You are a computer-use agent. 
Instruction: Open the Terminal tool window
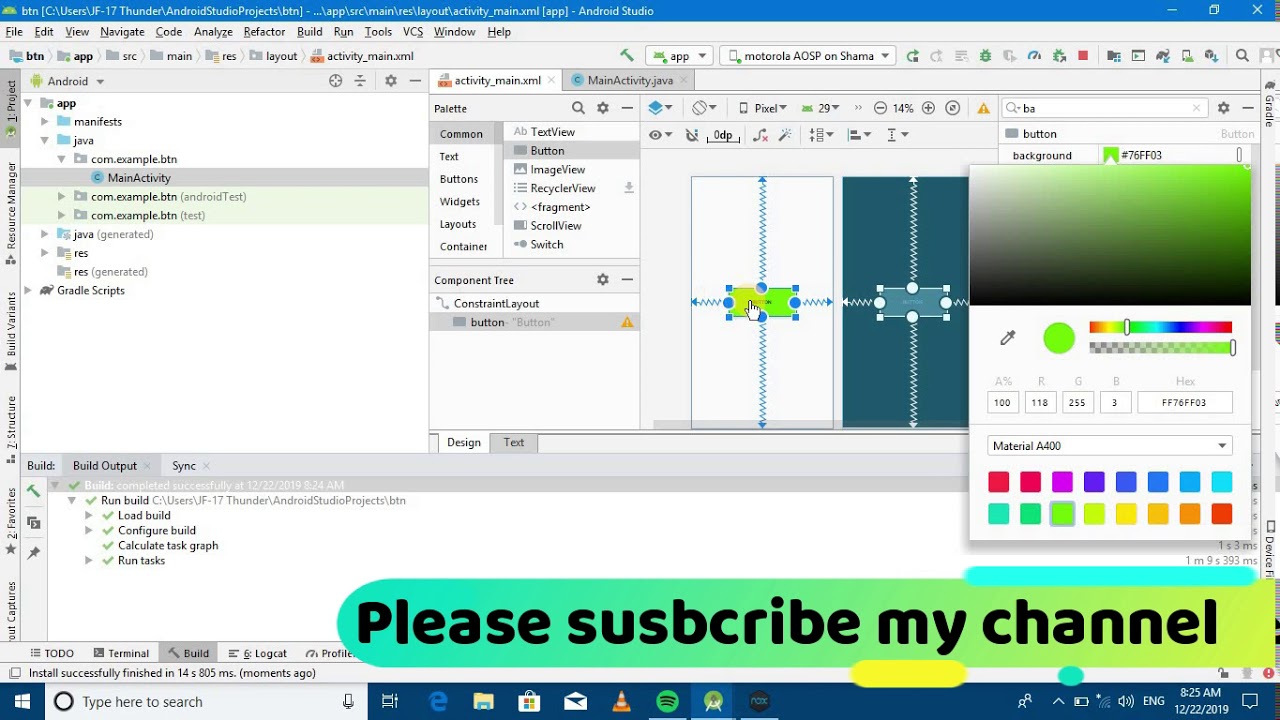(121, 653)
